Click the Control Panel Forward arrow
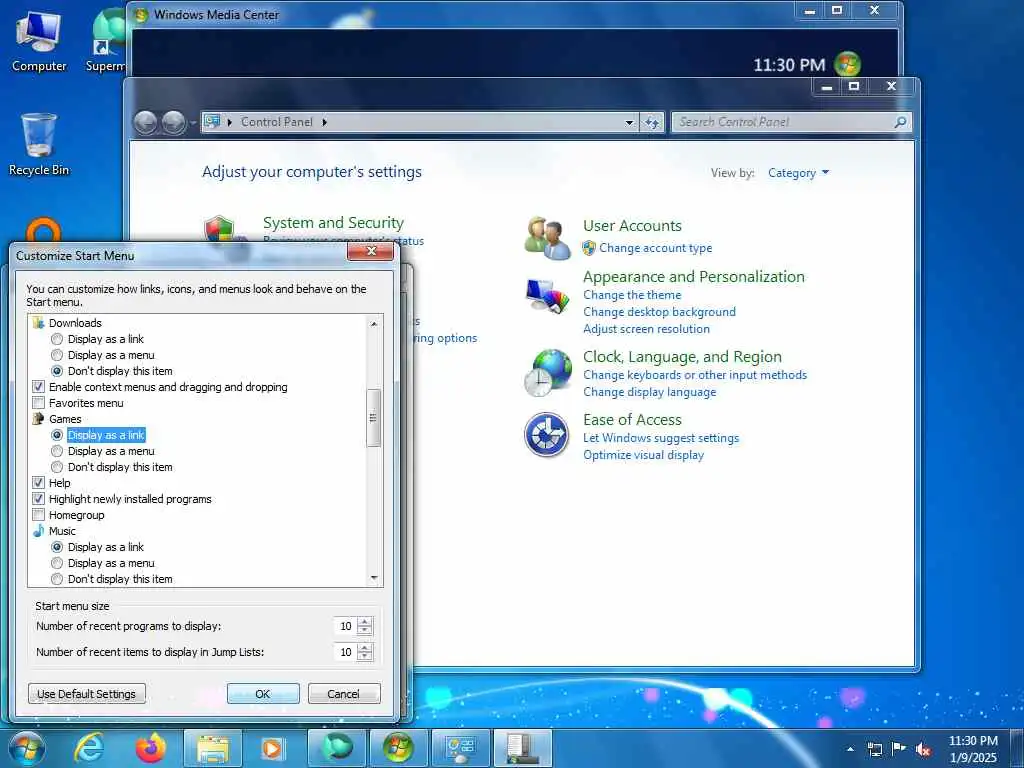 pyautogui.click(x=173, y=122)
